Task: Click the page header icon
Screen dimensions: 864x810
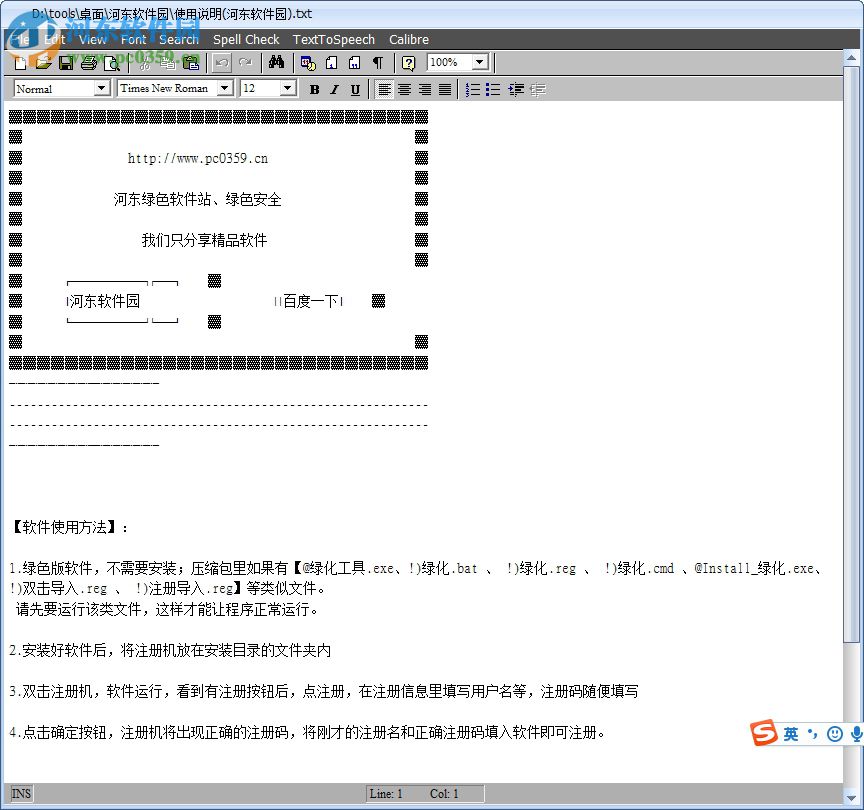Action: tap(331, 63)
